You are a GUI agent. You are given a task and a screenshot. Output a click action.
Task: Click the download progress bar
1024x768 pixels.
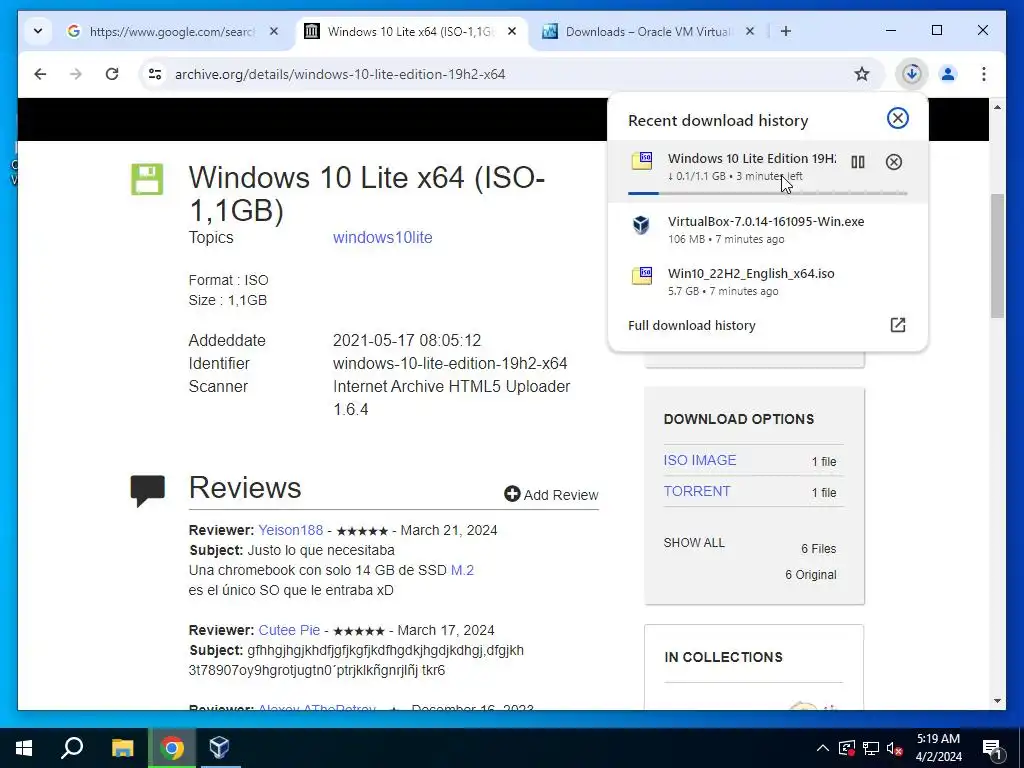click(x=767, y=193)
